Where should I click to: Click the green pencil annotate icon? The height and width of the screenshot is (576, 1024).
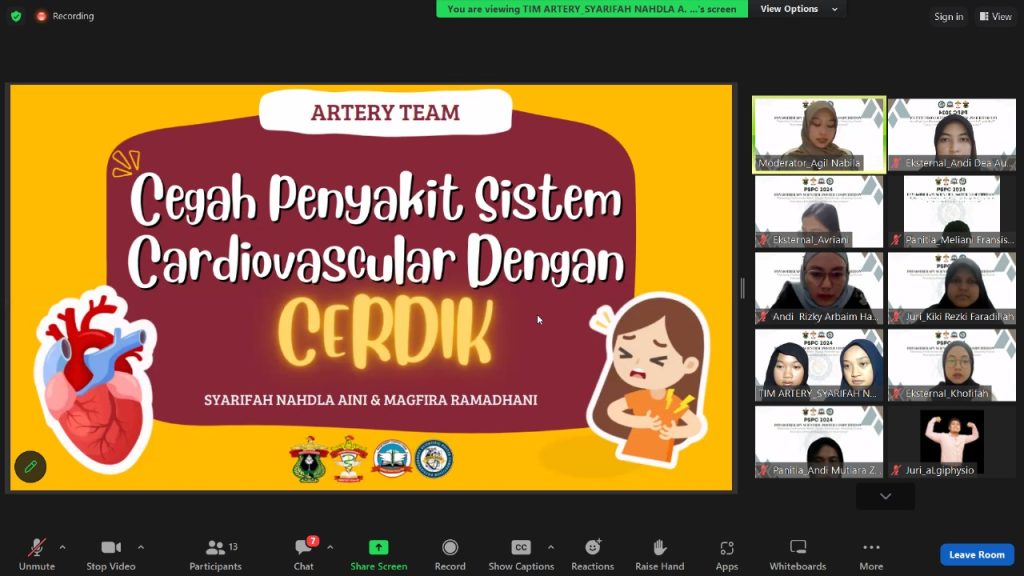pos(30,467)
